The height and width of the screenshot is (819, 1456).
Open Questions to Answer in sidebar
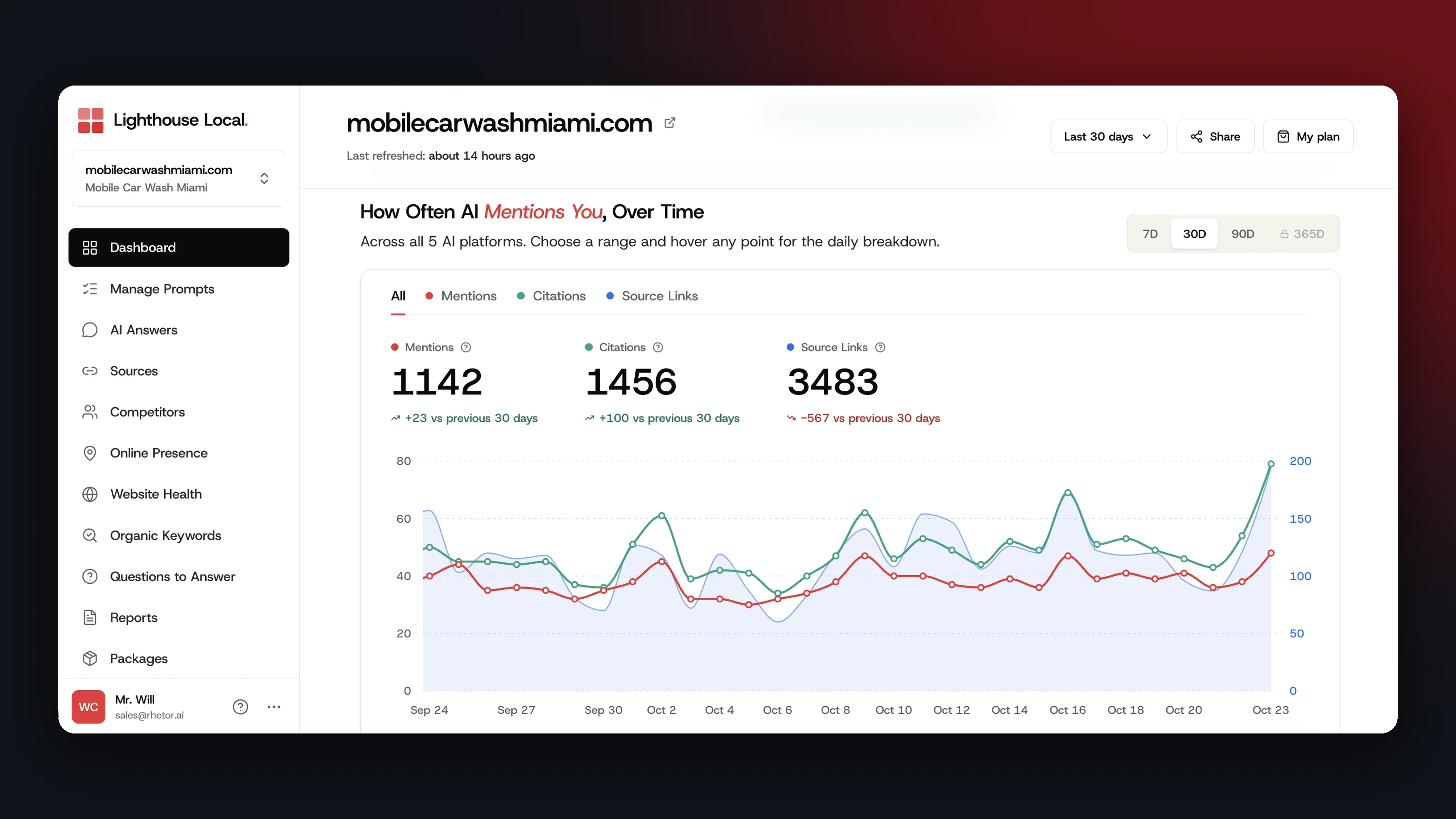(179, 576)
